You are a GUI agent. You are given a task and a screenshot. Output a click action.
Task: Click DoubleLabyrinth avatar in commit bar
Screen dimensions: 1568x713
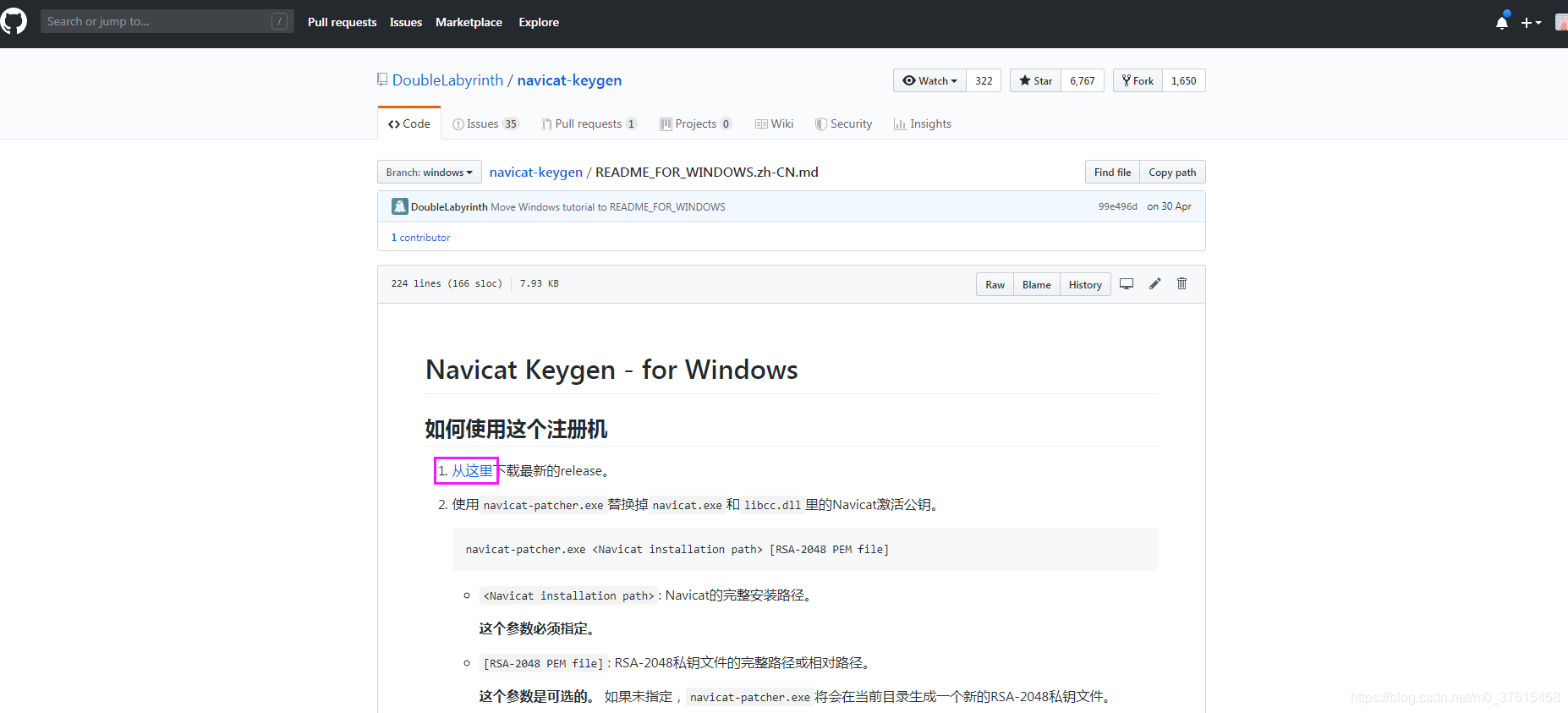coord(399,206)
